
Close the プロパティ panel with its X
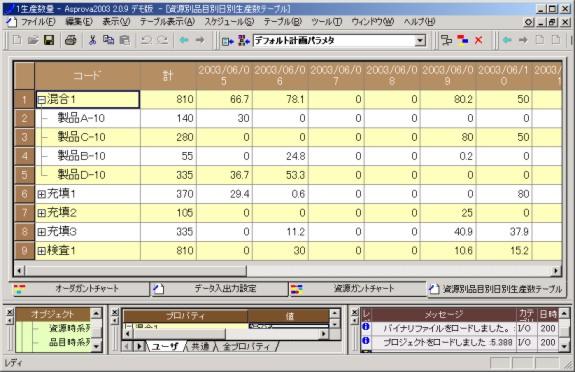pyautogui.click(x=115, y=312)
